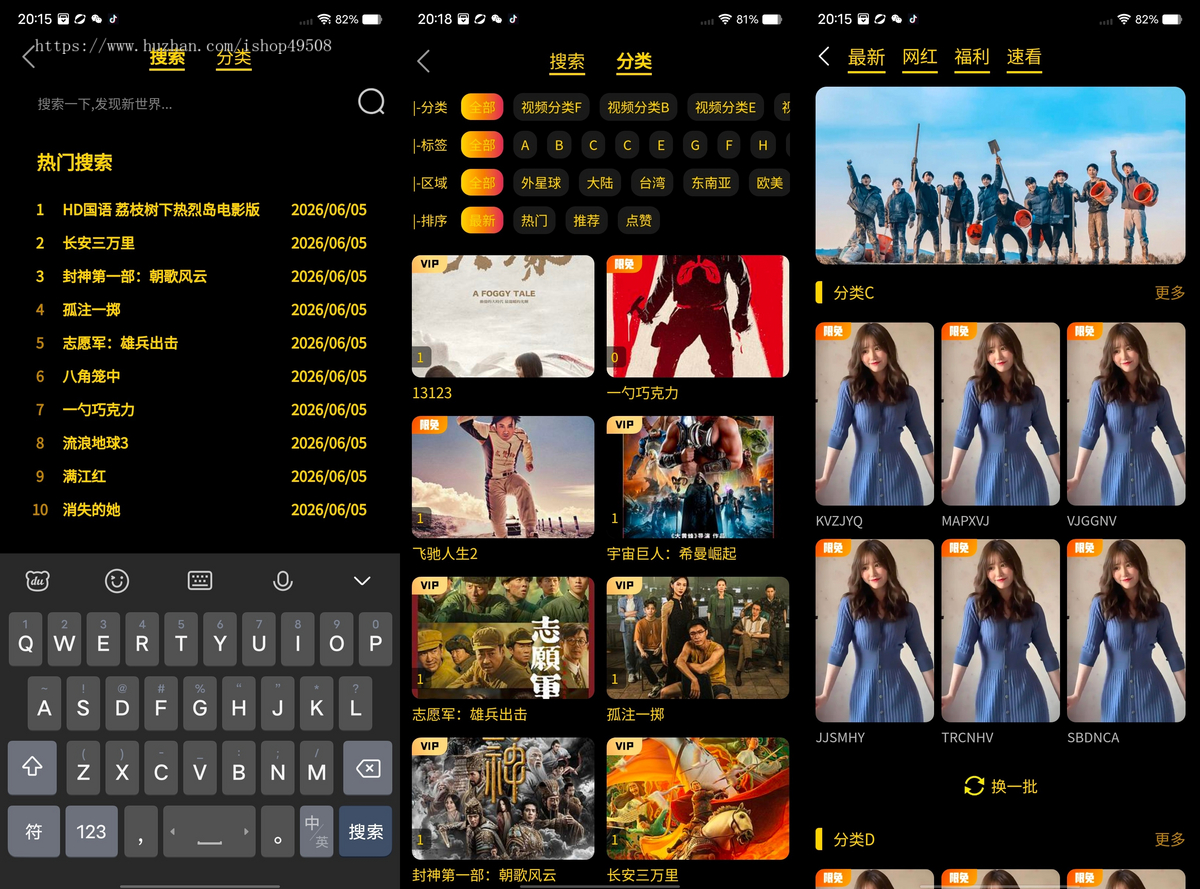Open 搜索 tab on the category filter screen
This screenshot has height=889, width=1200.
tap(567, 62)
